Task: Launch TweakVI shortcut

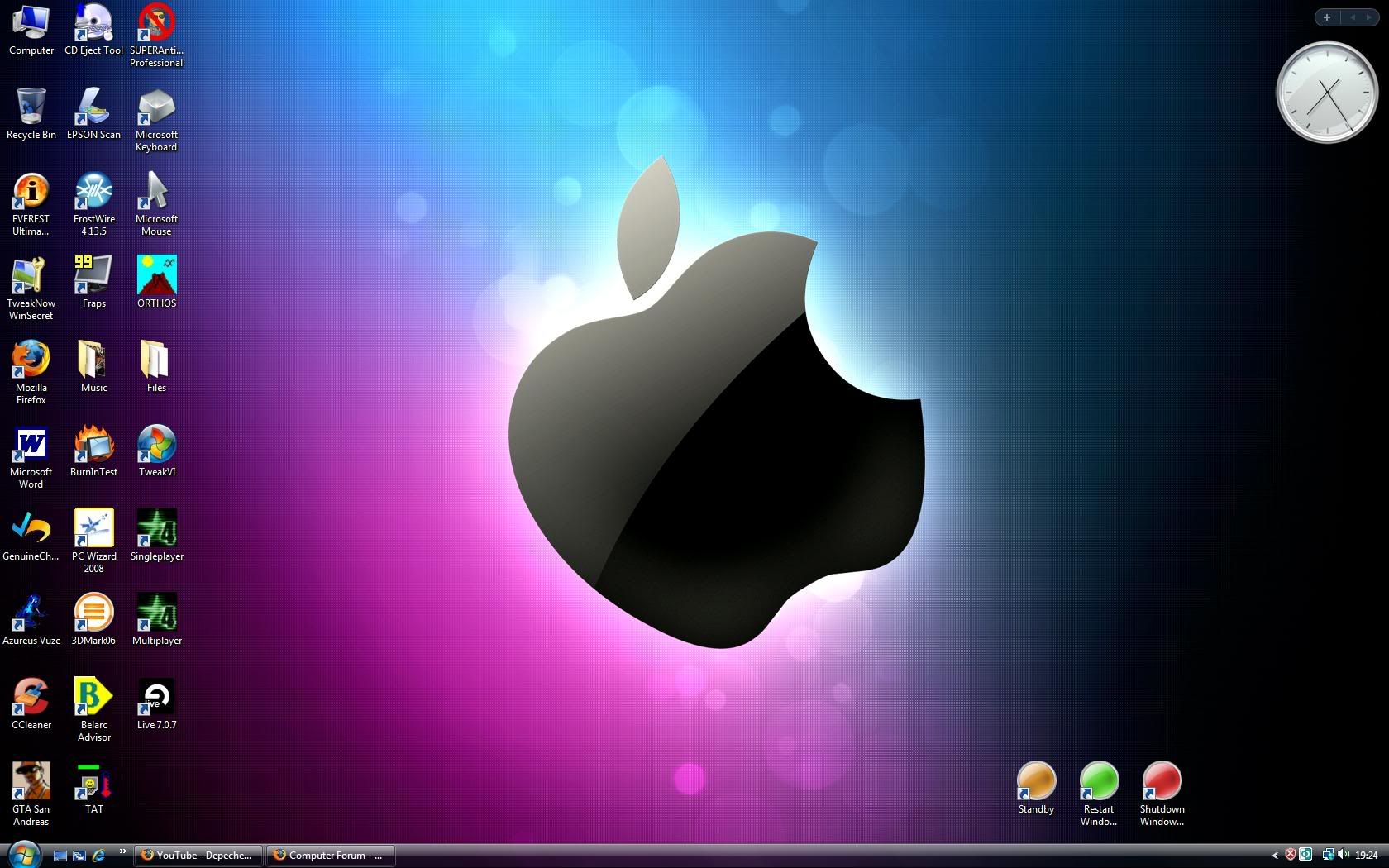Action: 156,451
